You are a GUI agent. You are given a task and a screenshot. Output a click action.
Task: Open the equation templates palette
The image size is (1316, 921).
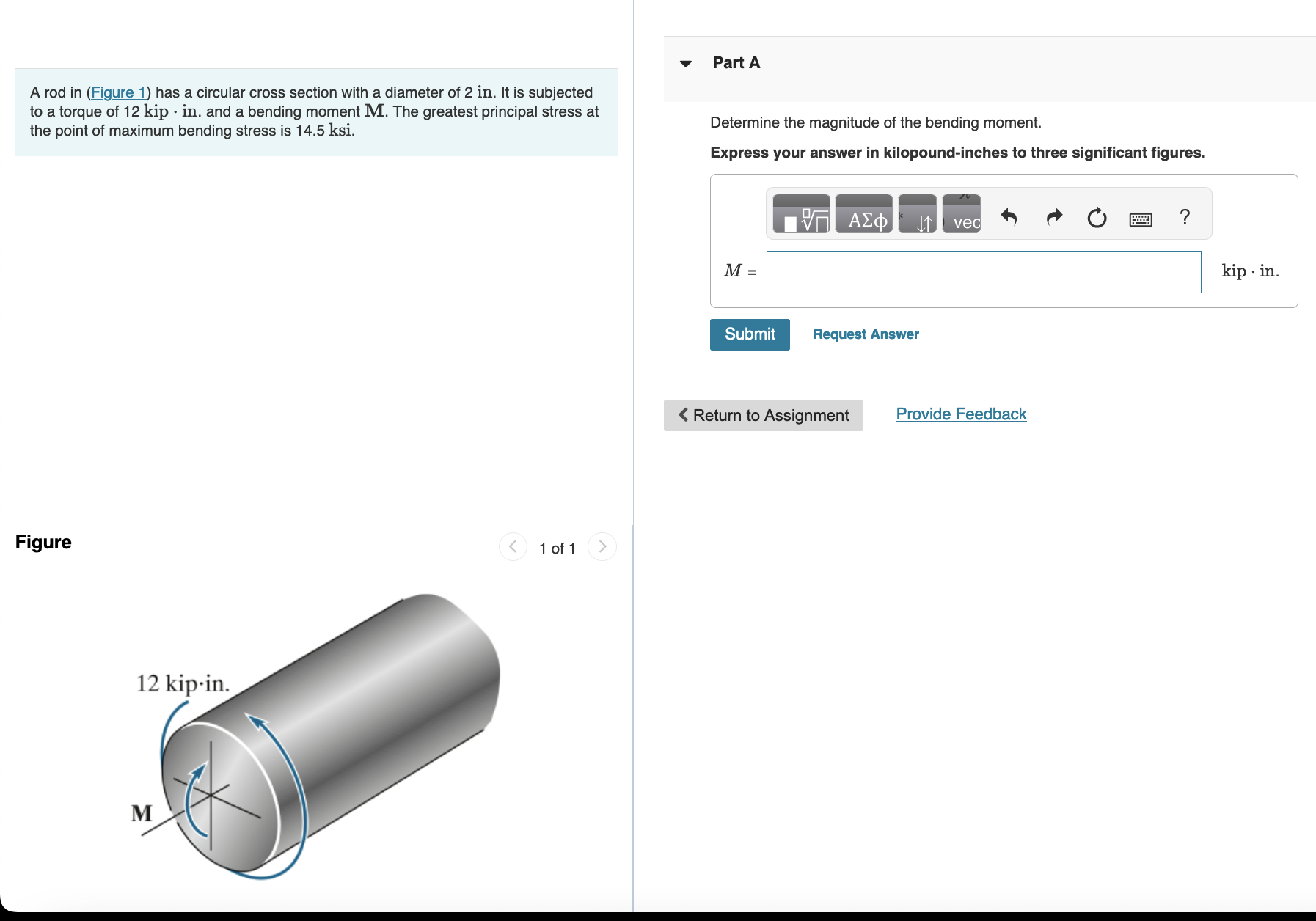[x=801, y=217]
